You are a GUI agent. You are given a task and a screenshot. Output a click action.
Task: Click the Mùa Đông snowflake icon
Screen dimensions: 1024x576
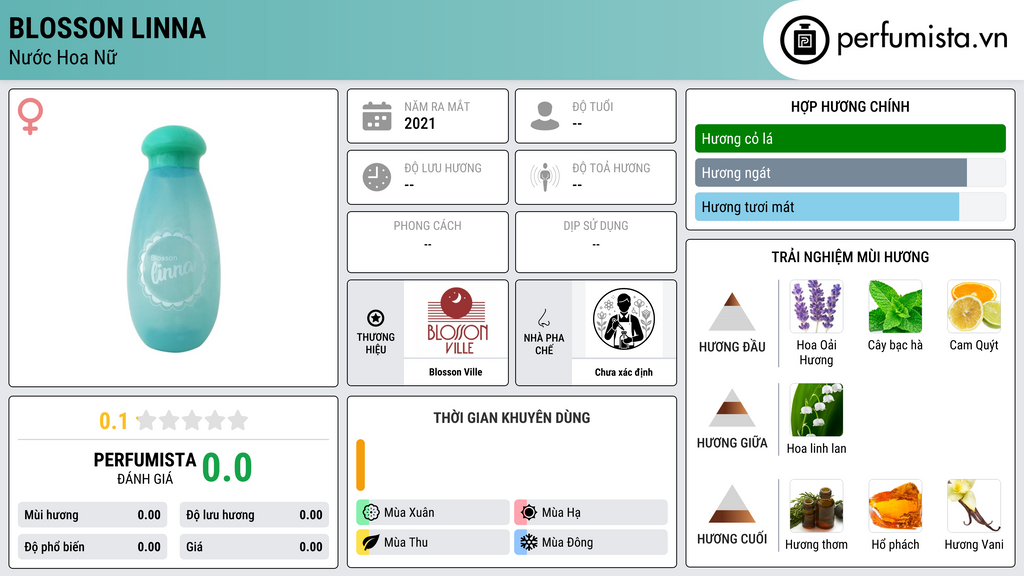[529, 542]
